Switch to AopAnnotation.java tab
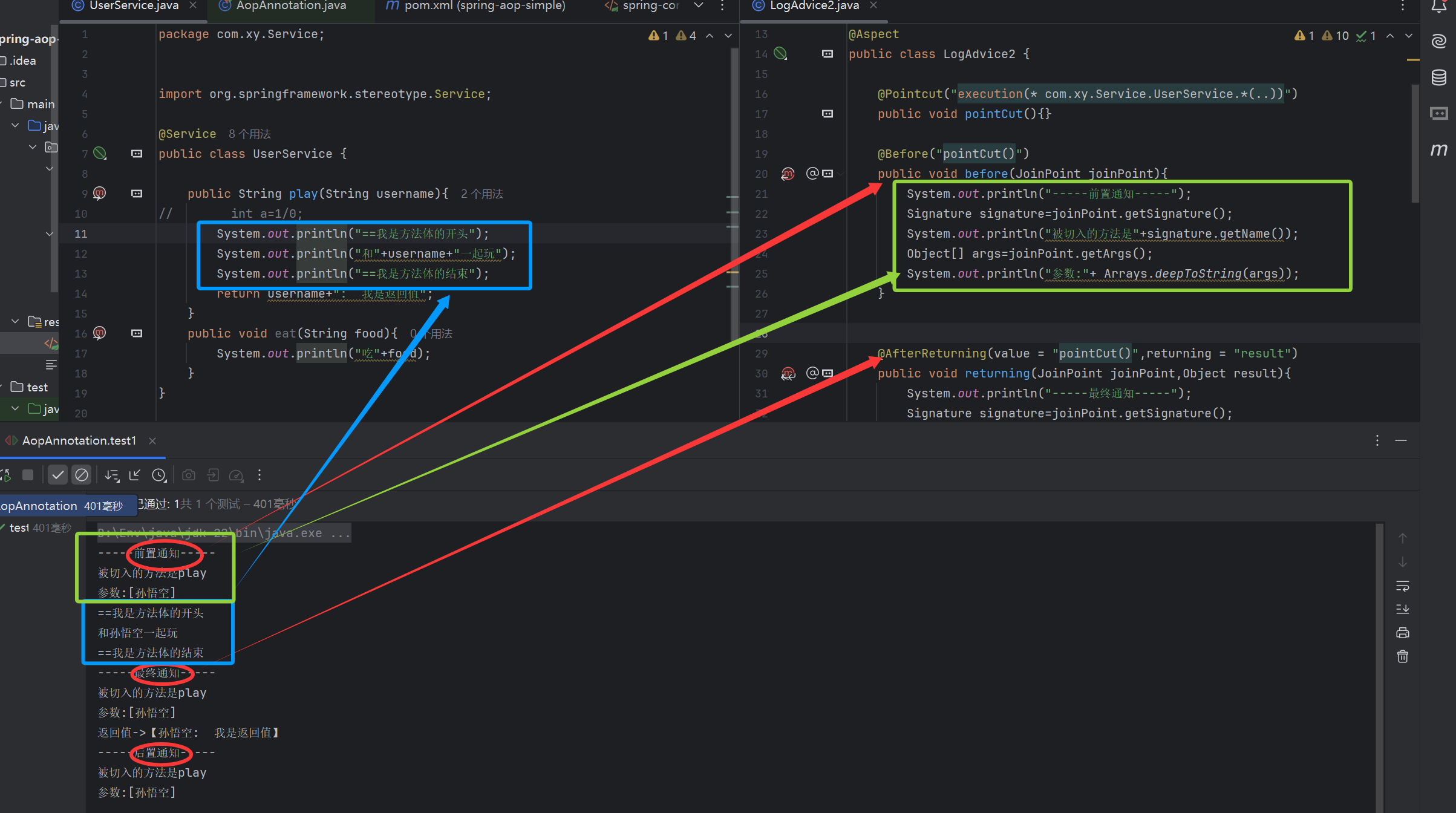Image resolution: width=1456 pixels, height=813 pixels. click(x=290, y=5)
